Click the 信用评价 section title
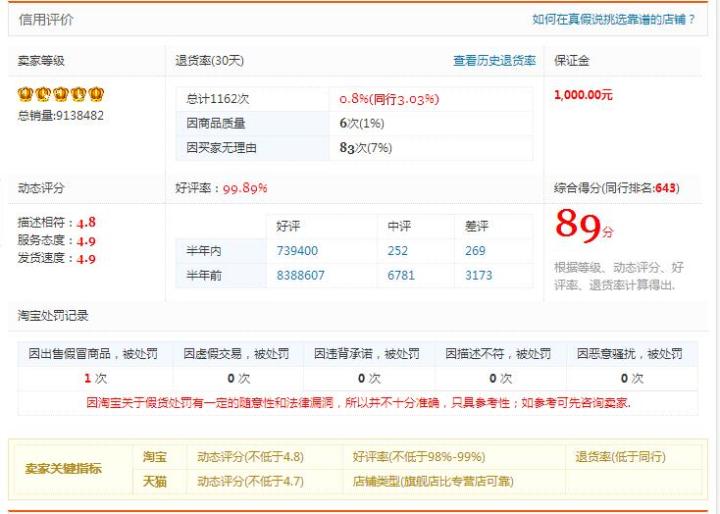This screenshot has height=514, width=720. click(46, 20)
